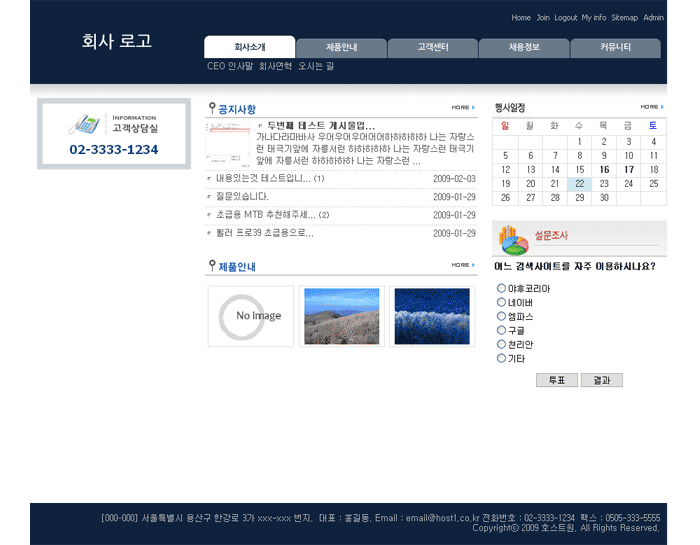This screenshot has height=545, width=700.
Task: Click the 공지사항 section heading
Action: (x=237, y=109)
